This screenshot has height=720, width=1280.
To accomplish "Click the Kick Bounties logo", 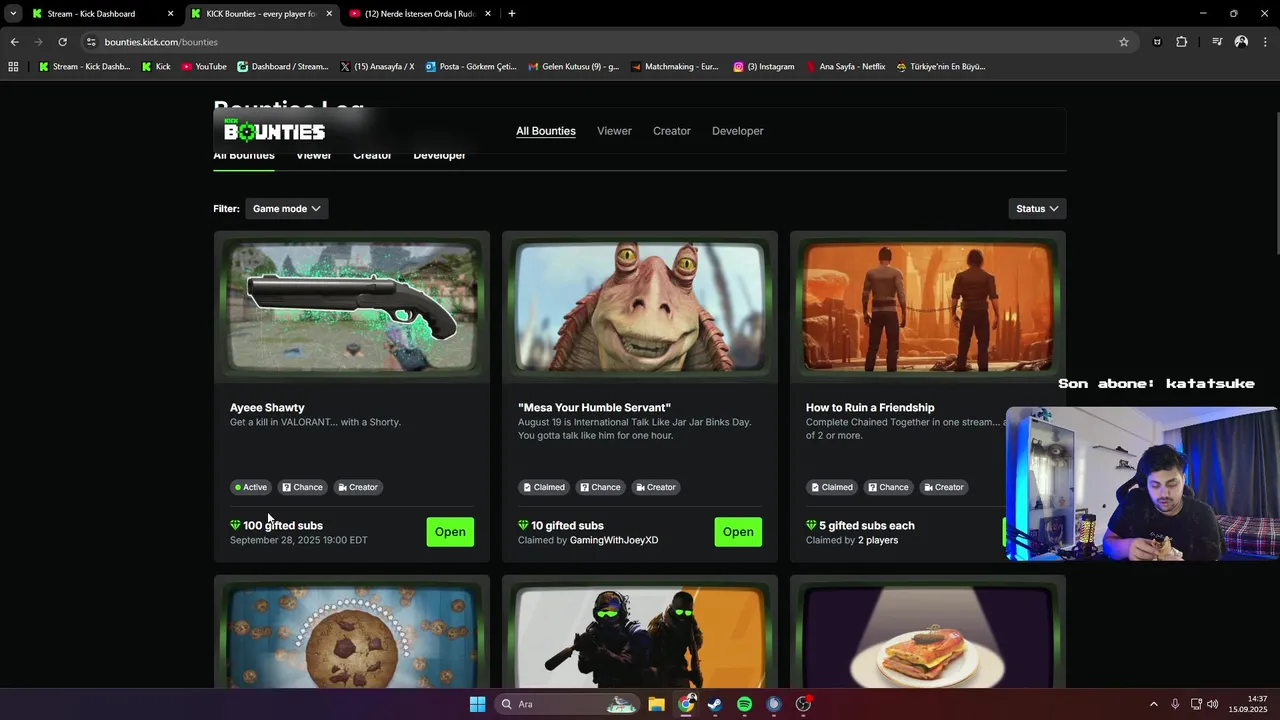I will click(x=274, y=131).
